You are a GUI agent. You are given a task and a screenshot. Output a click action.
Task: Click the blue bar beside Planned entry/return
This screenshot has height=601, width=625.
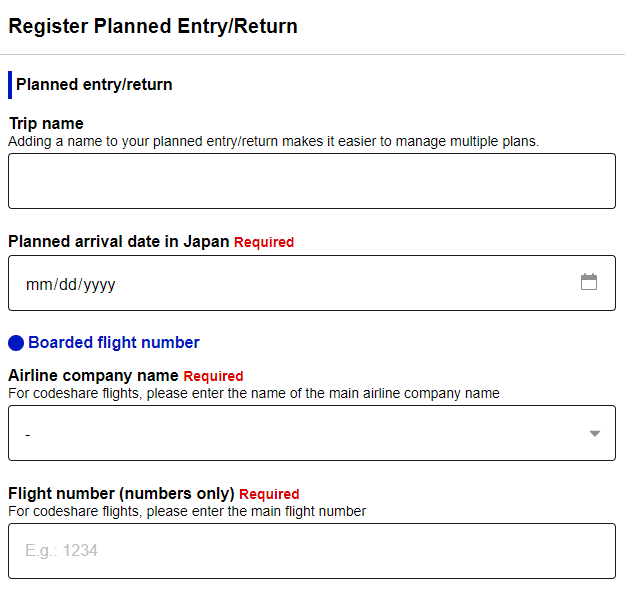(10, 85)
